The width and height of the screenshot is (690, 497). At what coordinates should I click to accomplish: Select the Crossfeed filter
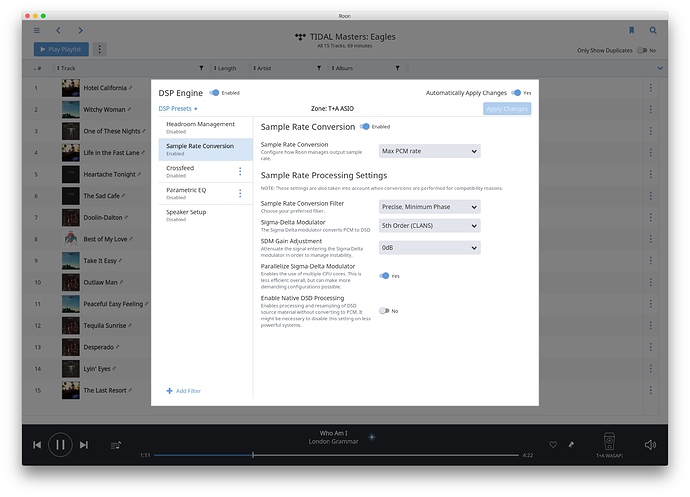[206, 171]
